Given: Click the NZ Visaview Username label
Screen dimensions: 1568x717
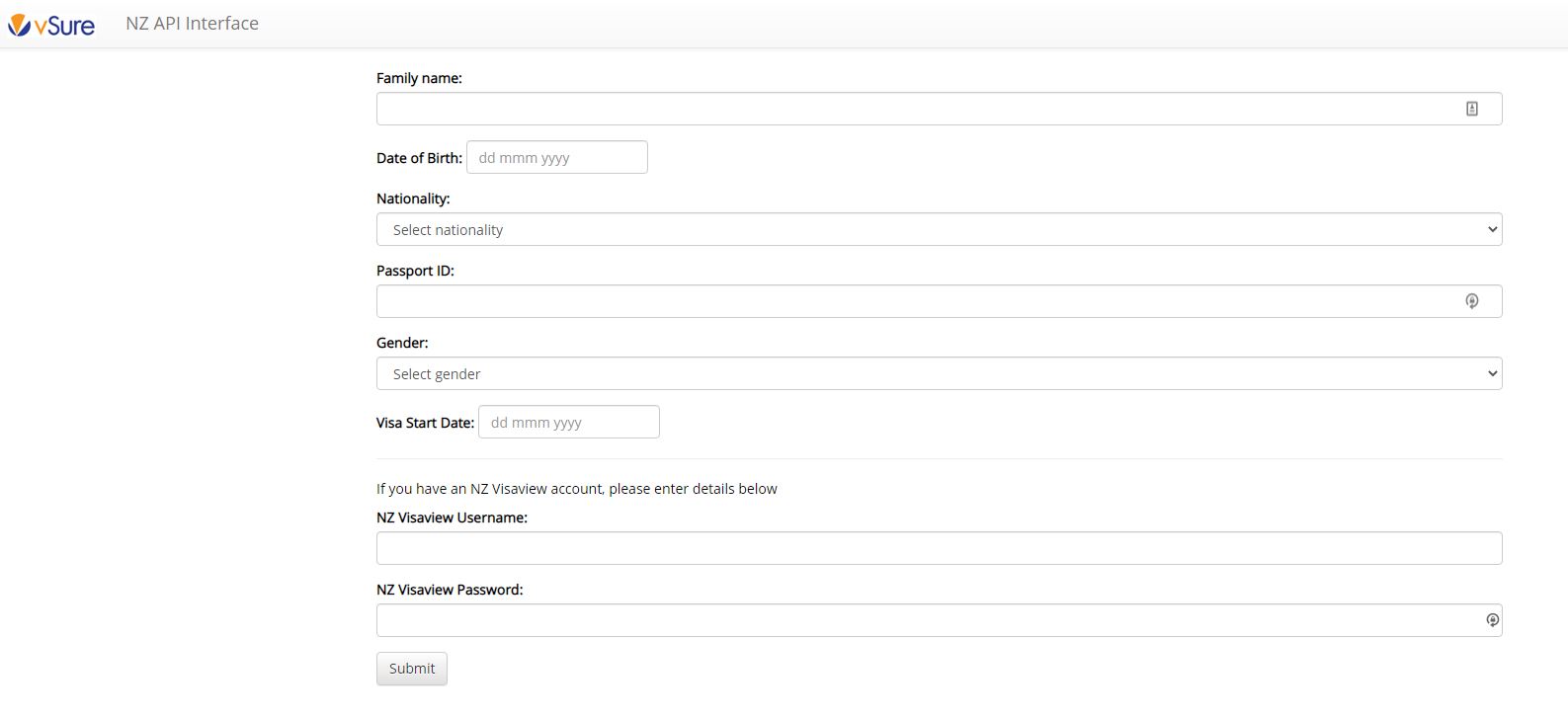Looking at the screenshot, I should click(452, 518).
